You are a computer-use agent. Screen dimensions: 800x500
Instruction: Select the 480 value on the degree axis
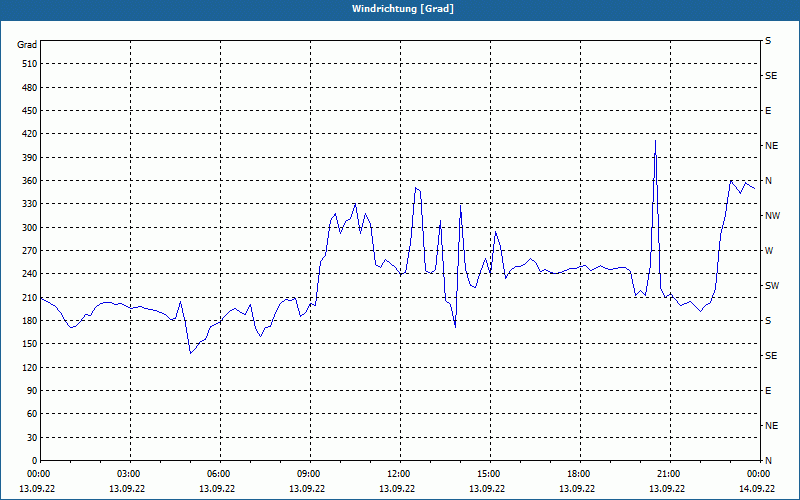pyautogui.click(x=29, y=87)
